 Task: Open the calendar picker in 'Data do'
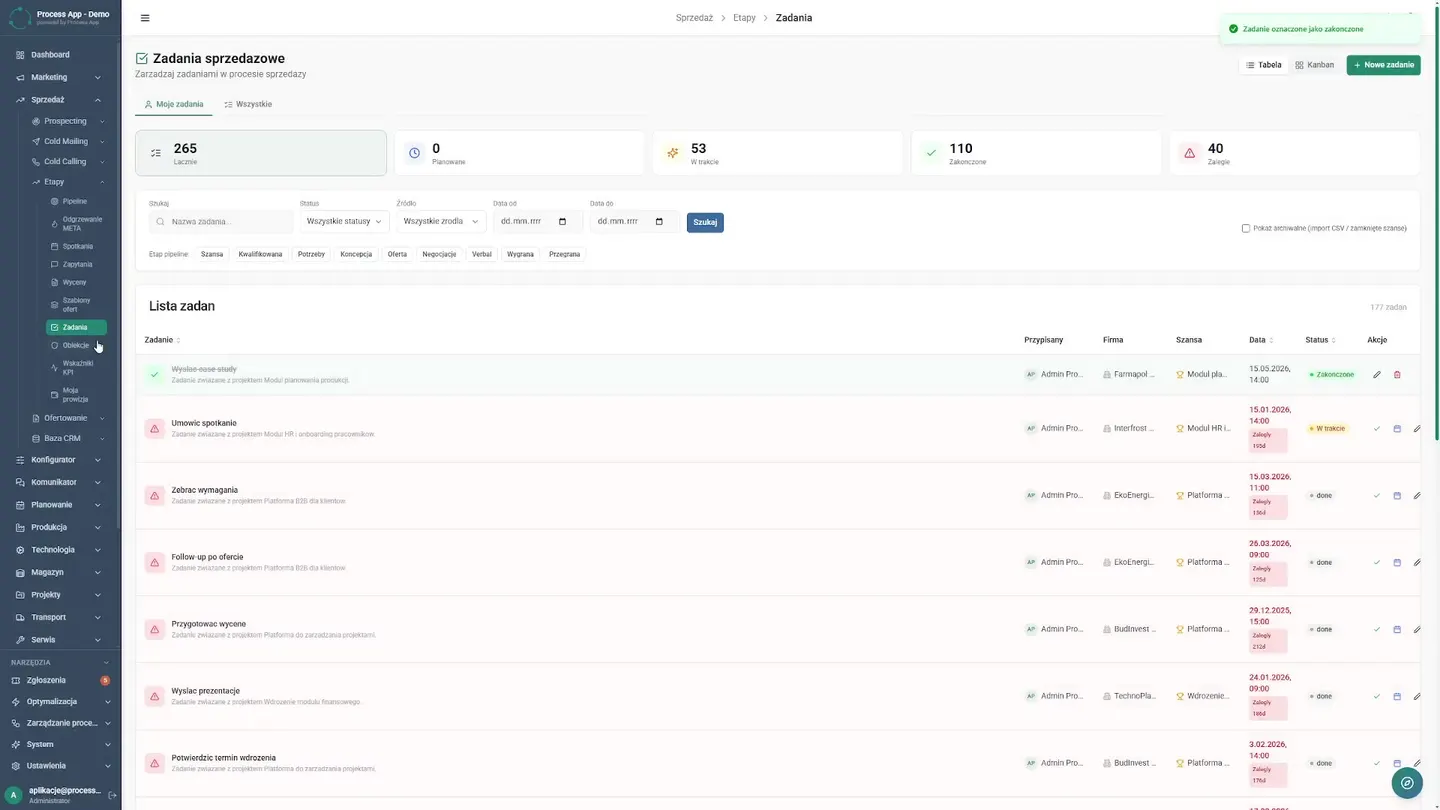659,222
